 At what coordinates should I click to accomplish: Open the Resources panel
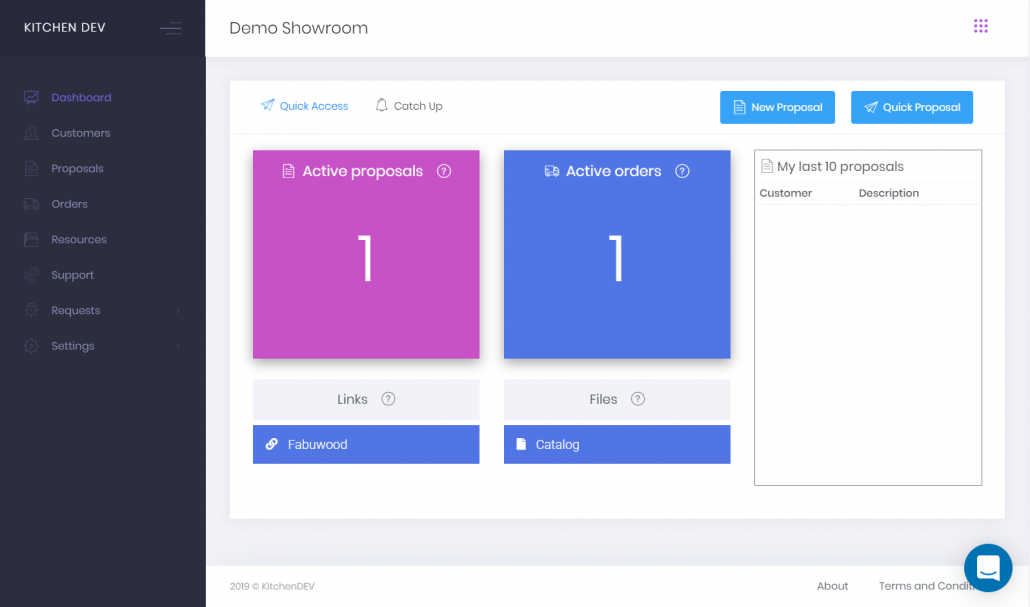(29, 239)
